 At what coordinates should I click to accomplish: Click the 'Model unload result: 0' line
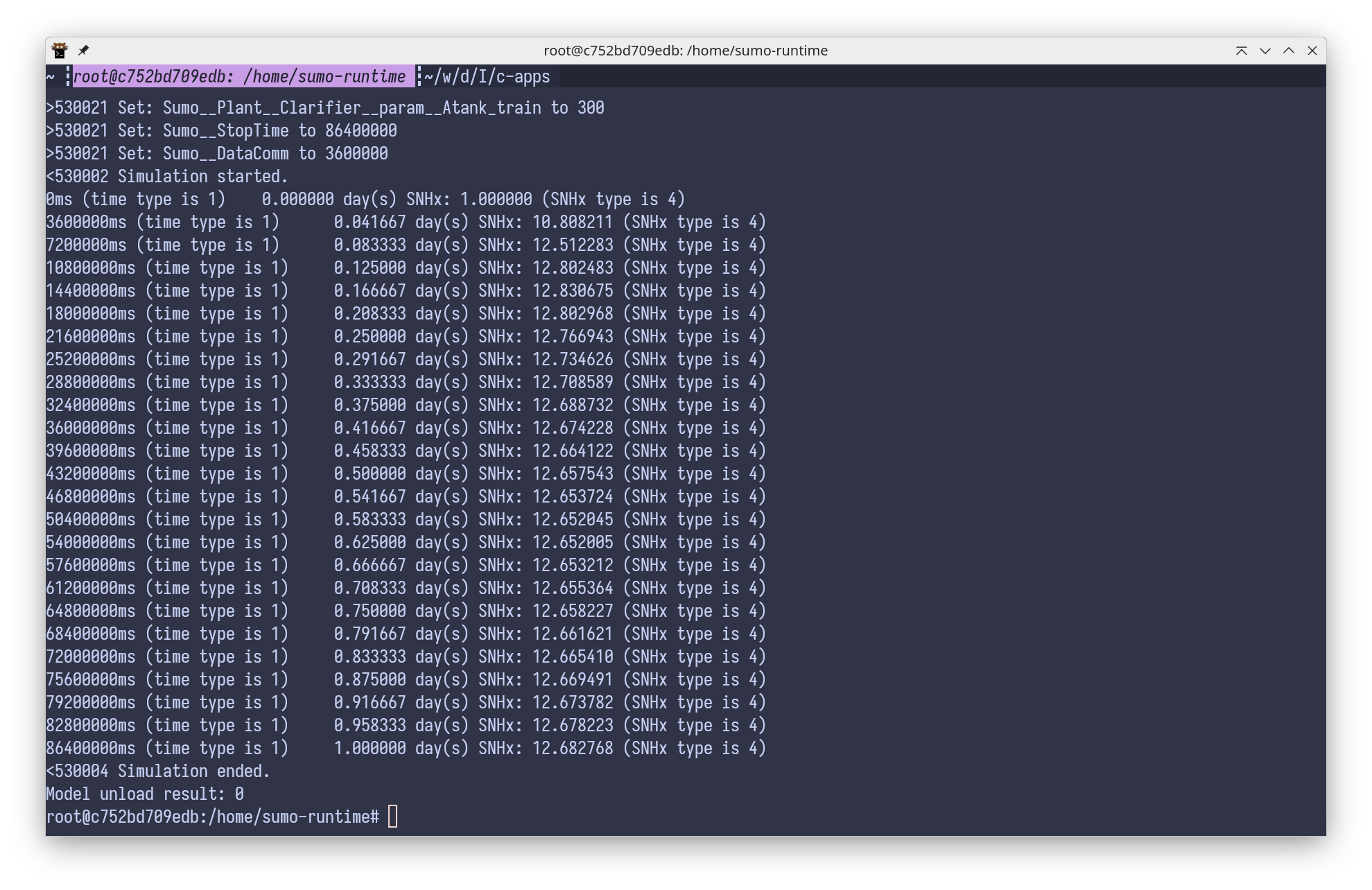145,794
